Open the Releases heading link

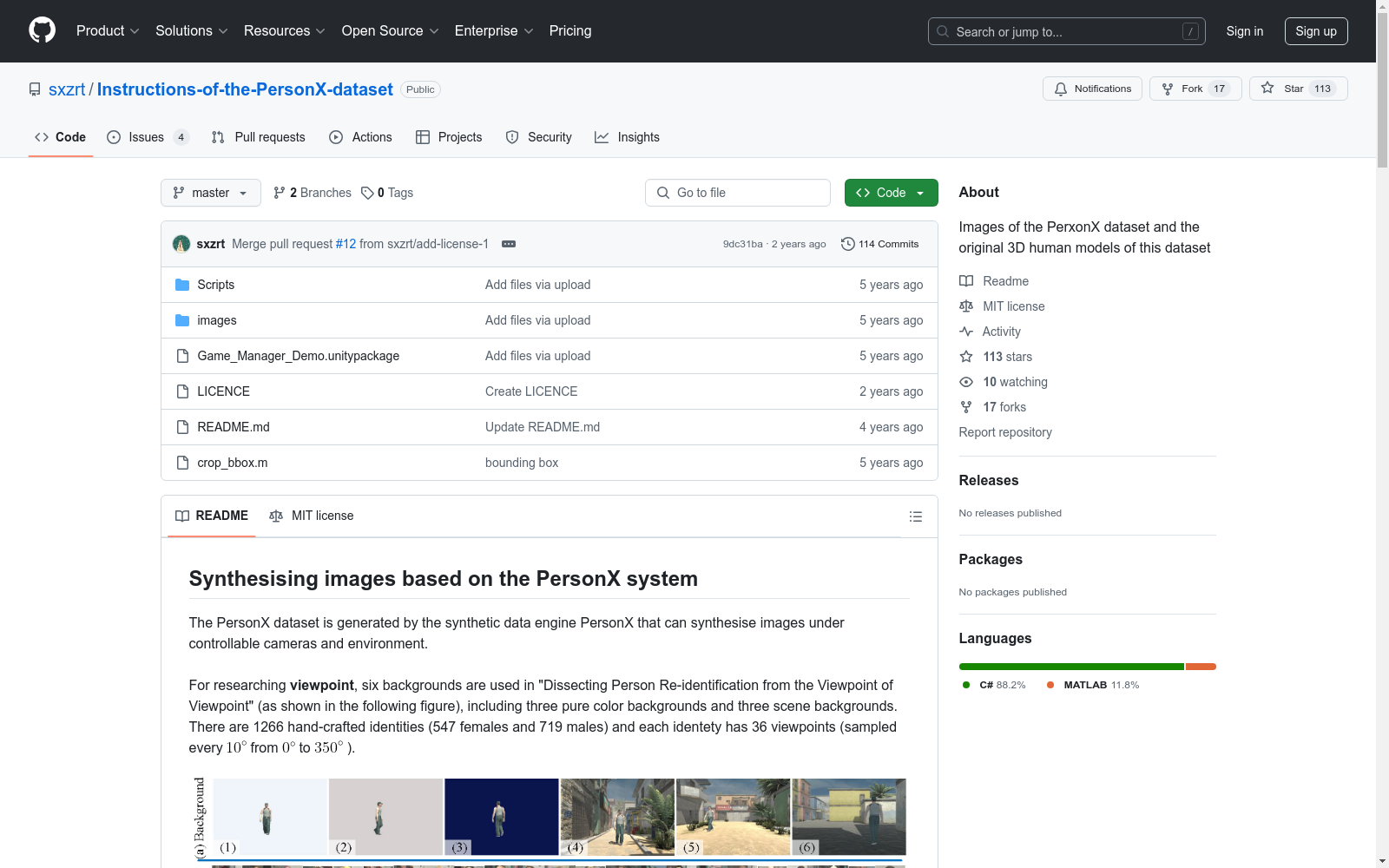point(989,480)
